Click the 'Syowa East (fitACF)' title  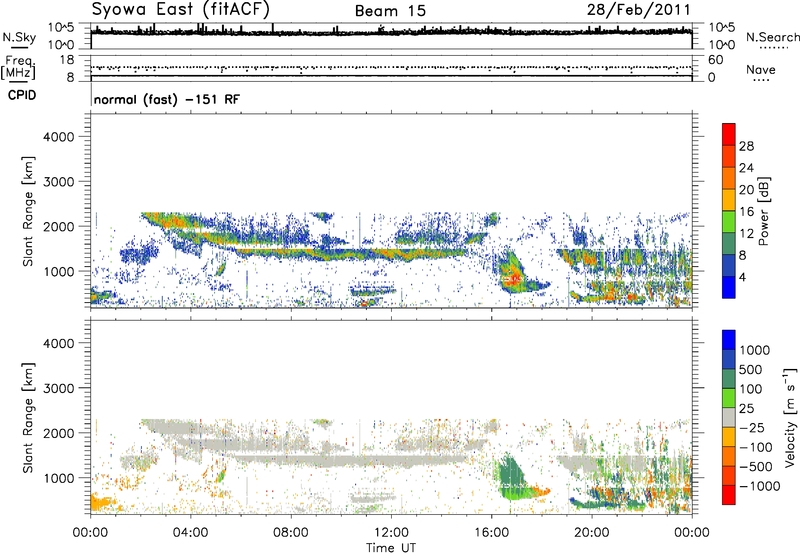(x=181, y=10)
